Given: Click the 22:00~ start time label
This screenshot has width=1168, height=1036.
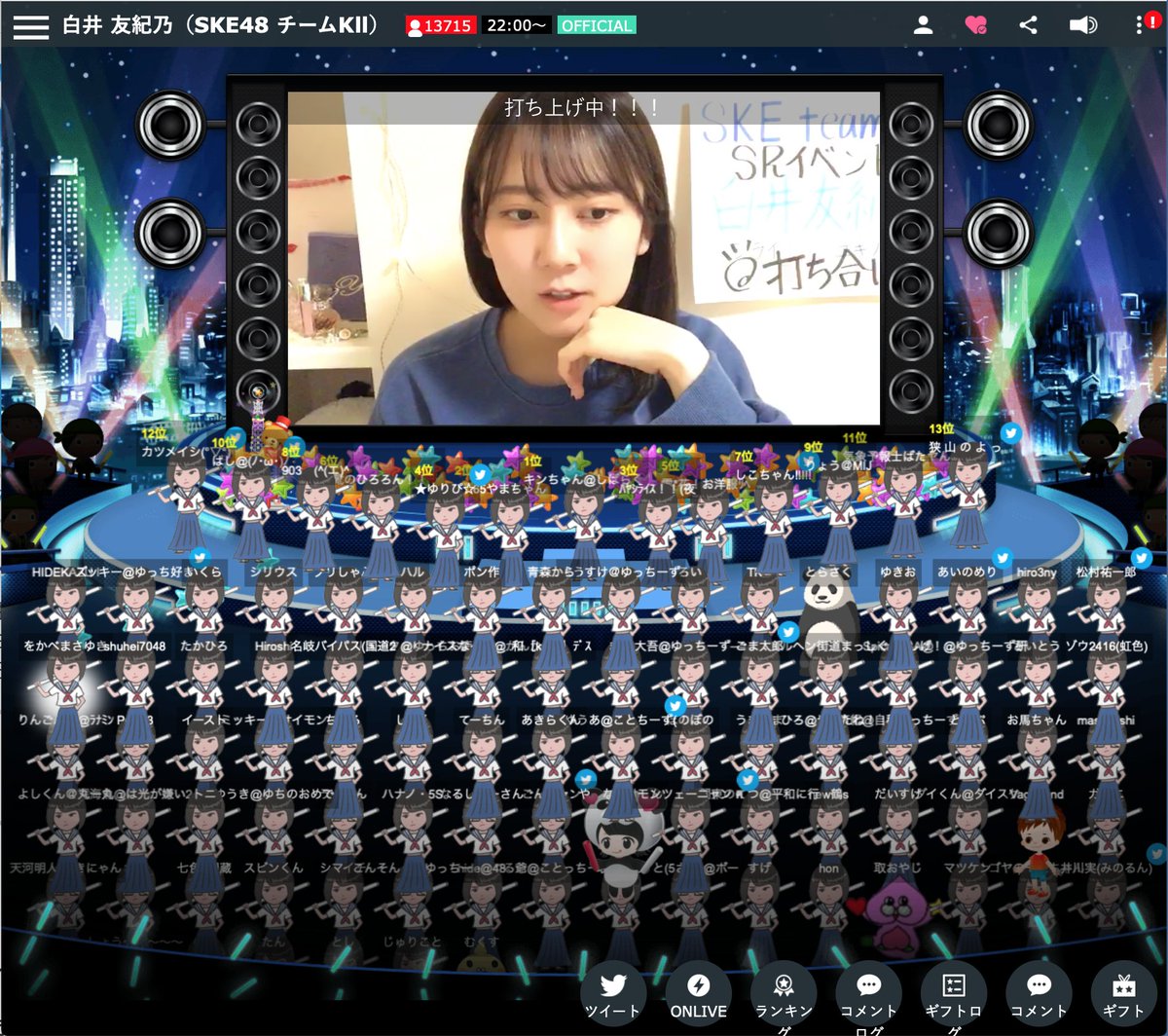Looking at the screenshot, I should click(517, 26).
